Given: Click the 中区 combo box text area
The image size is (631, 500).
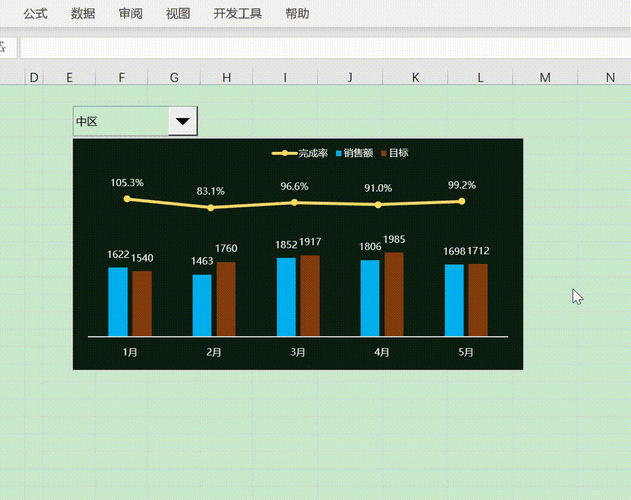Looking at the screenshot, I should pyautogui.click(x=121, y=121).
